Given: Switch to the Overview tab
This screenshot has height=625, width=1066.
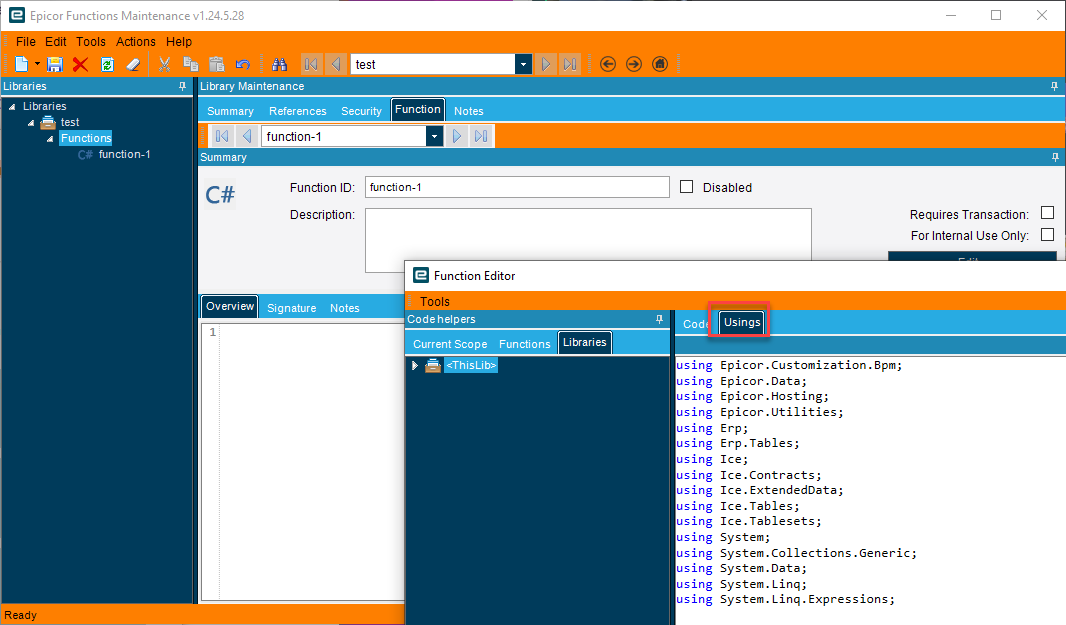Looking at the screenshot, I should 230,306.
